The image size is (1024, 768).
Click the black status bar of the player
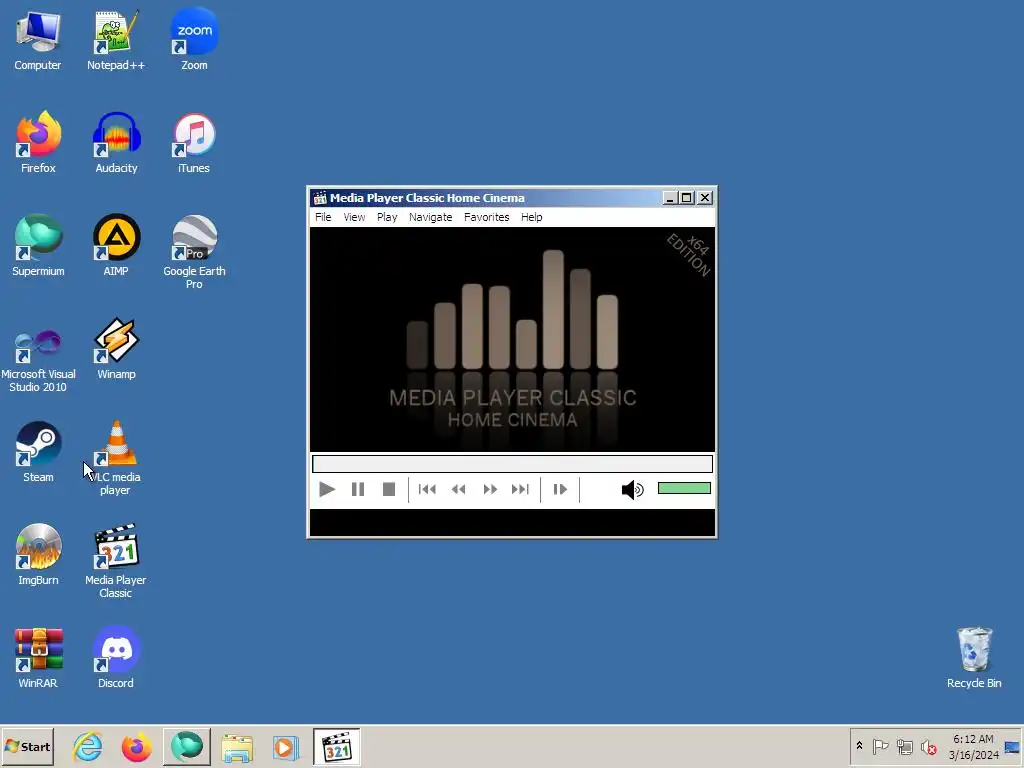[x=512, y=522]
